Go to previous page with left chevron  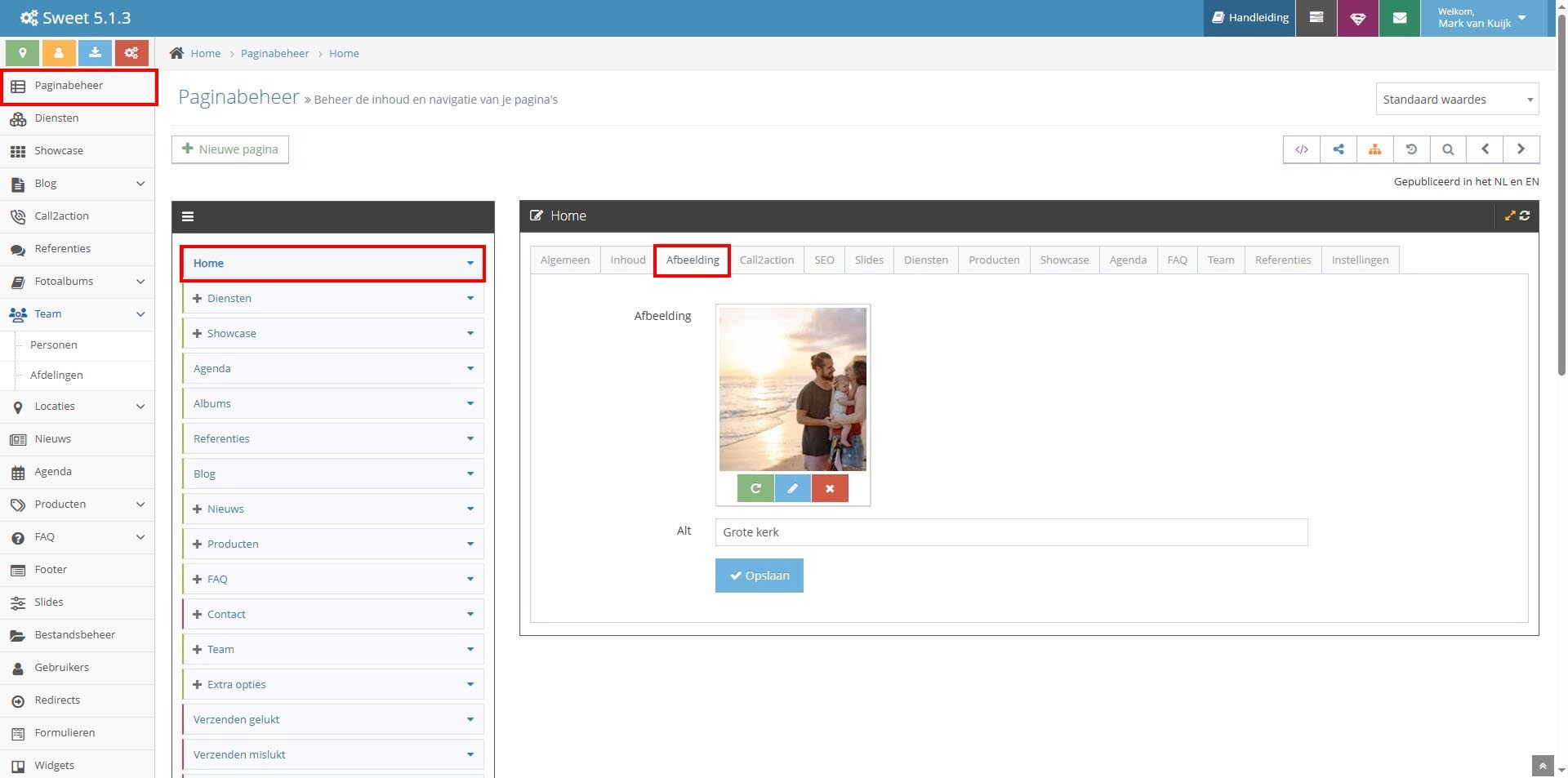point(1485,149)
